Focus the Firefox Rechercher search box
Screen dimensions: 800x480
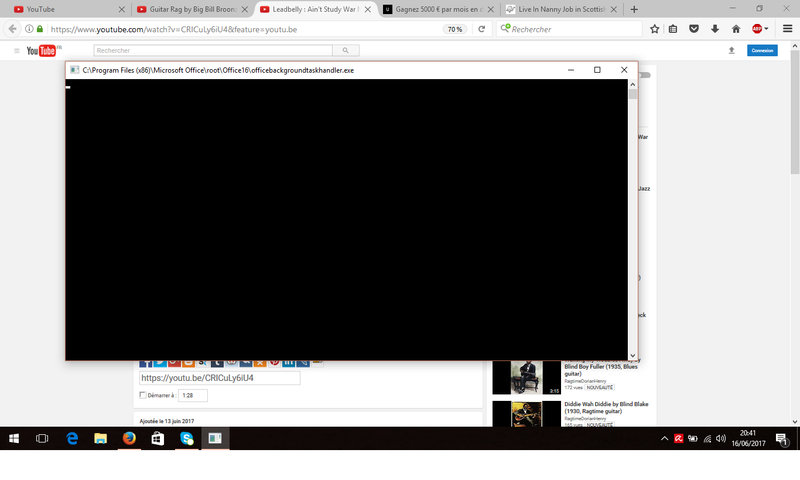pyautogui.click(x=569, y=29)
